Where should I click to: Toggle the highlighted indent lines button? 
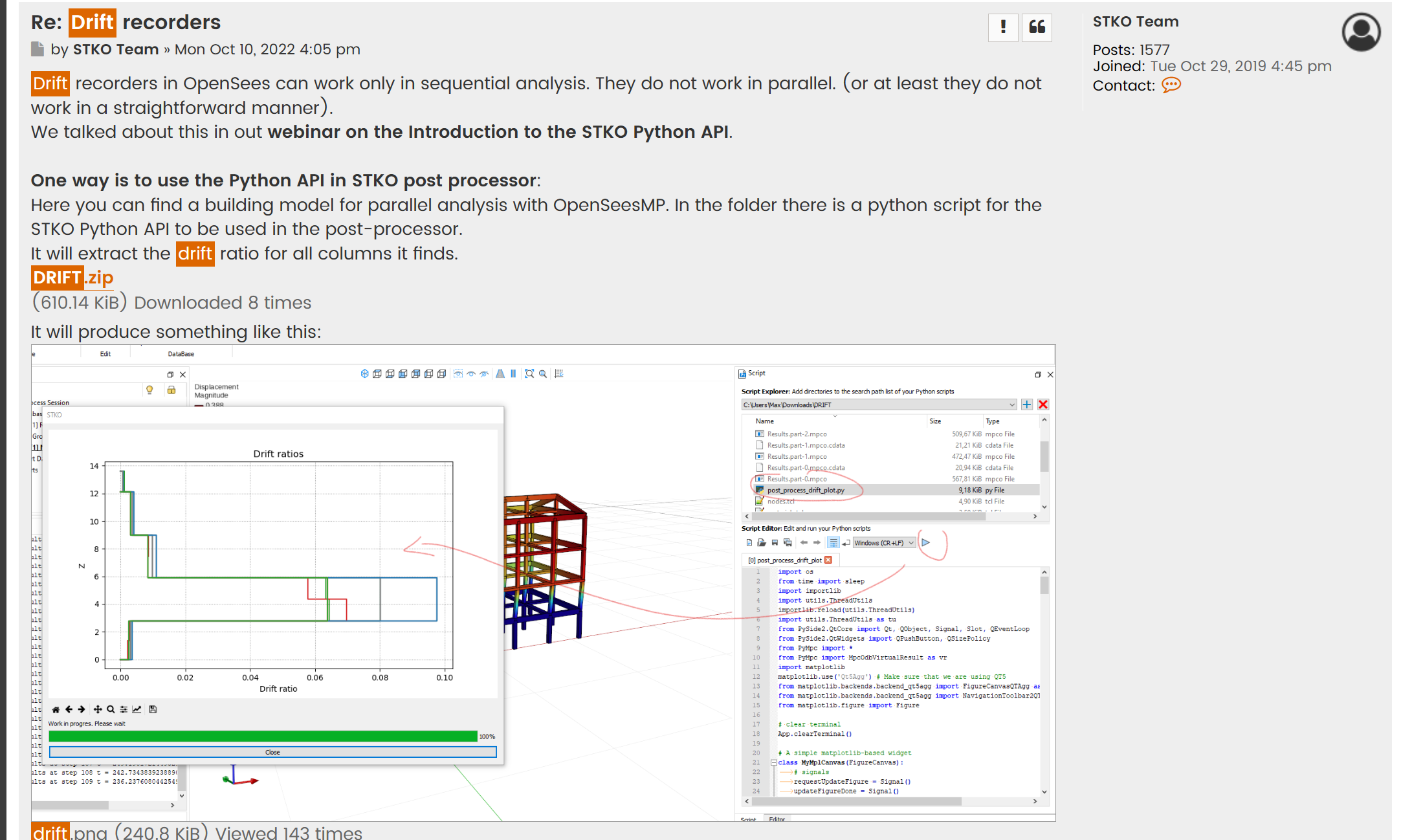point(833,543)
